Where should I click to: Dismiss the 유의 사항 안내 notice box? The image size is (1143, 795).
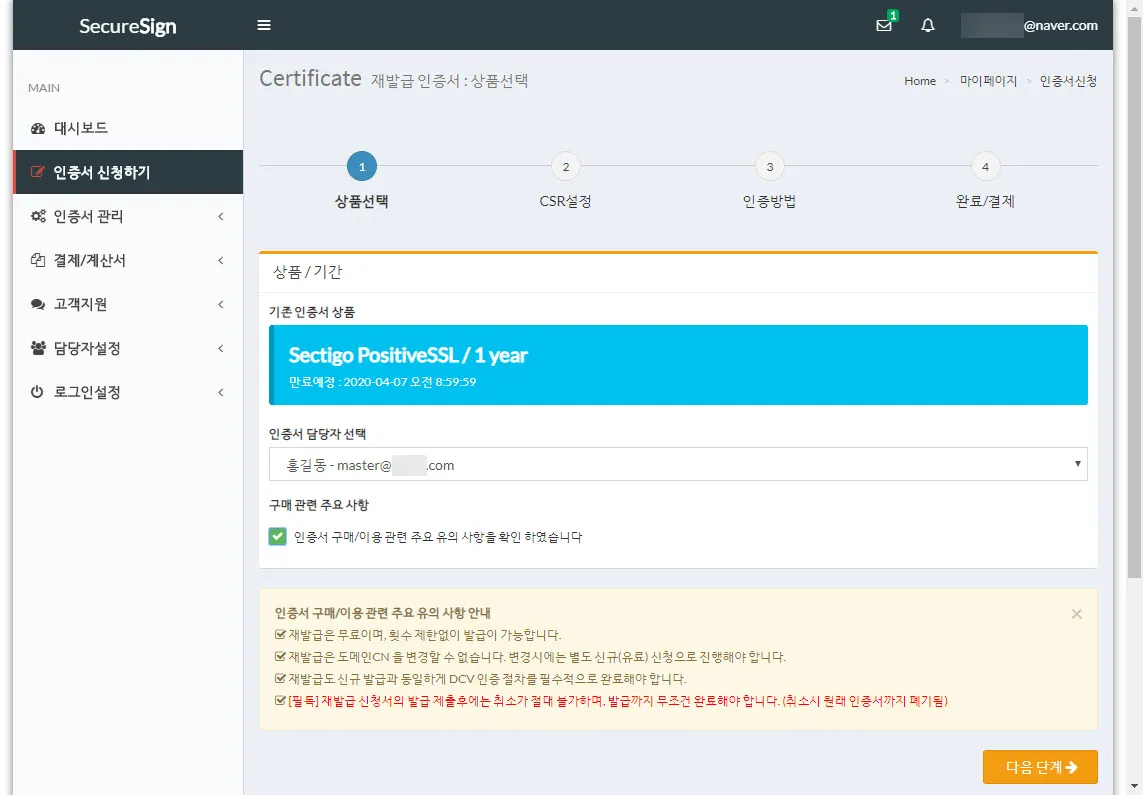pyautogui.click(x=1076, y=614)
